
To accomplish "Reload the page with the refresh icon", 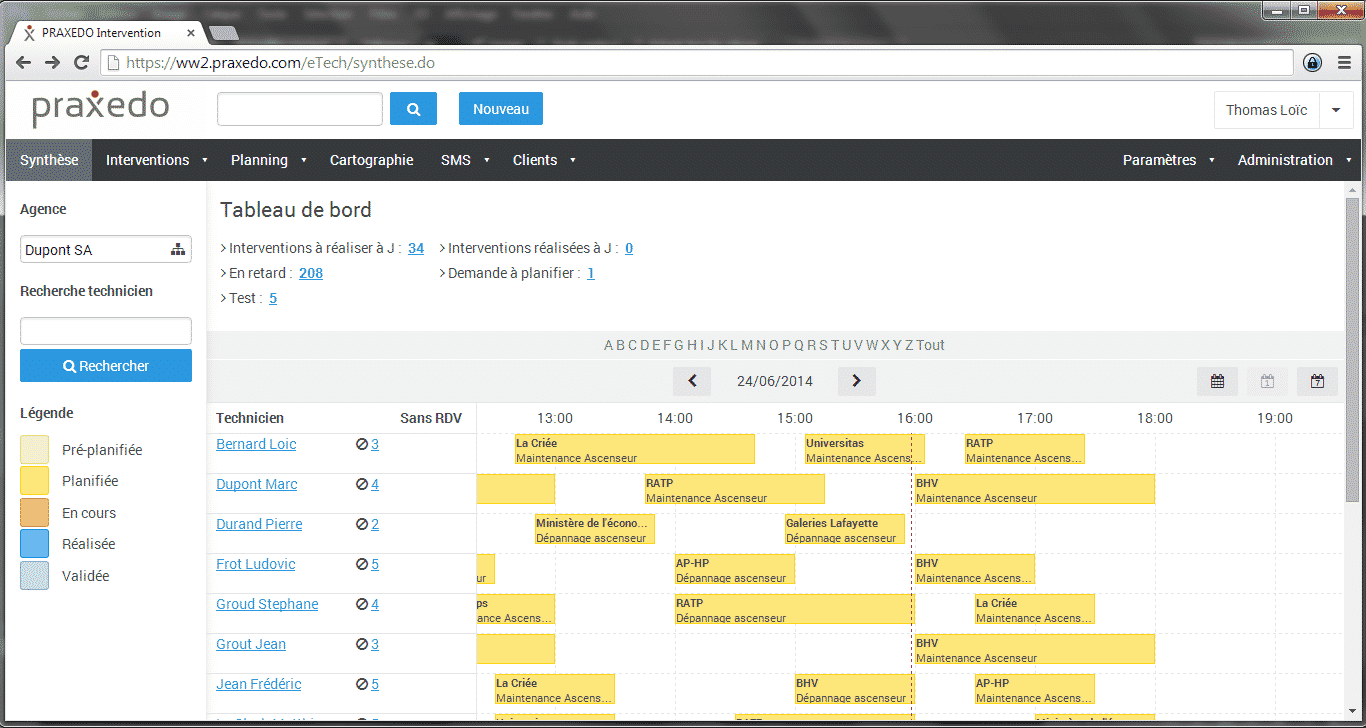I will pyautogui.click(x=82, y=62).
